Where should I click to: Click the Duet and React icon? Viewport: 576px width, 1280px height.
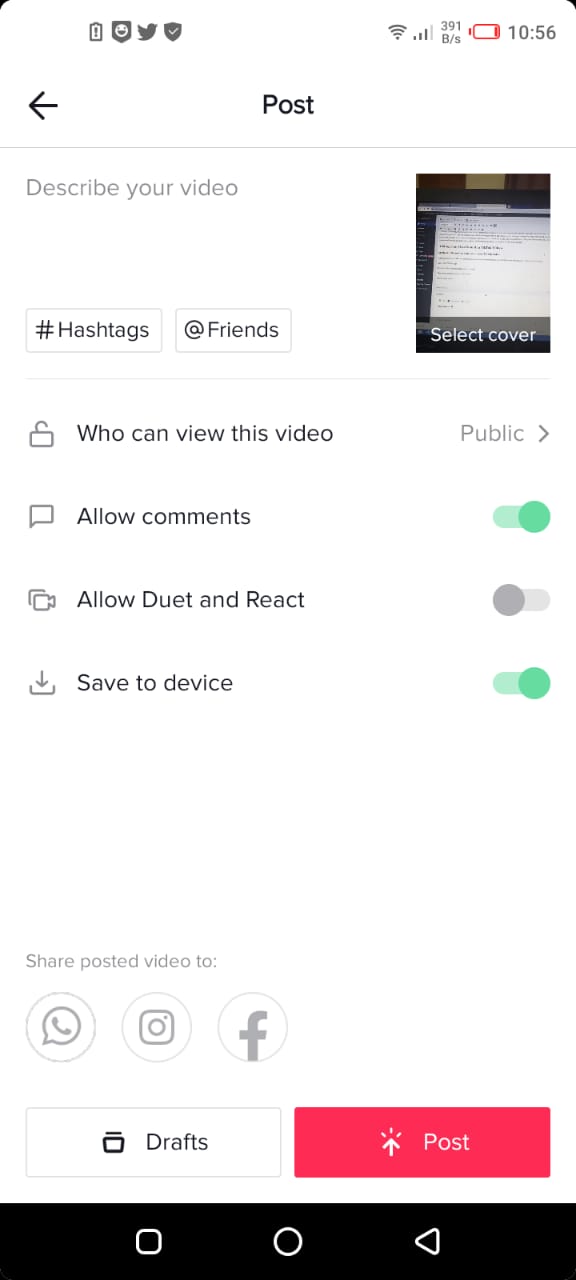41,600
